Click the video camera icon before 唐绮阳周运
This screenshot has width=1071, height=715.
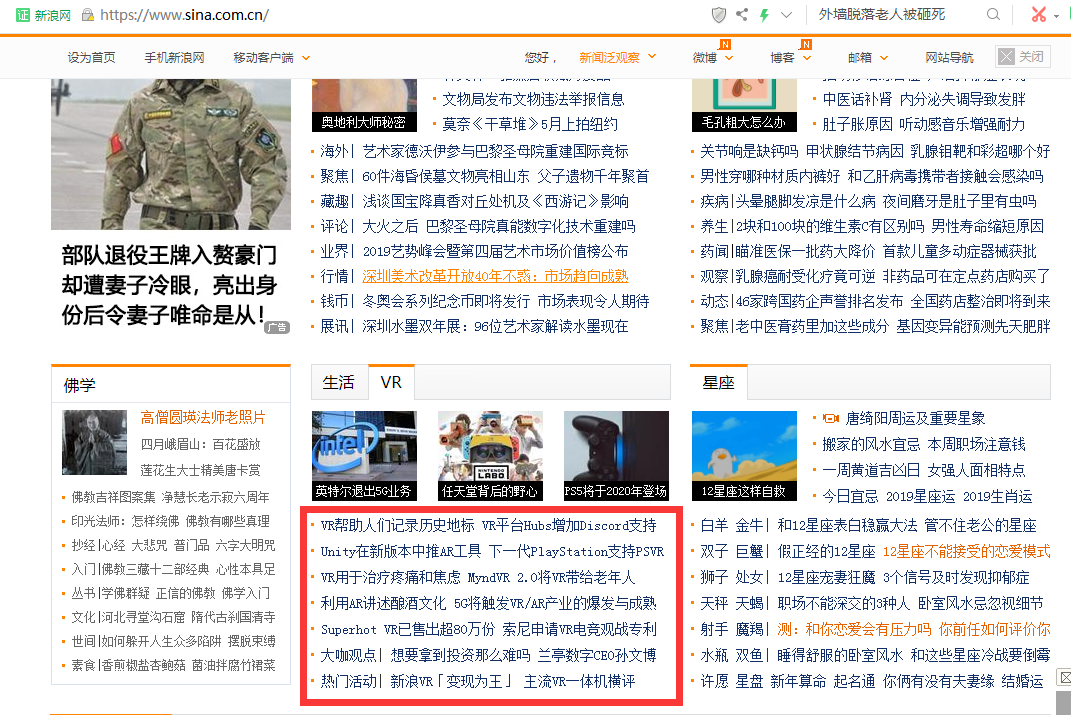831,418
